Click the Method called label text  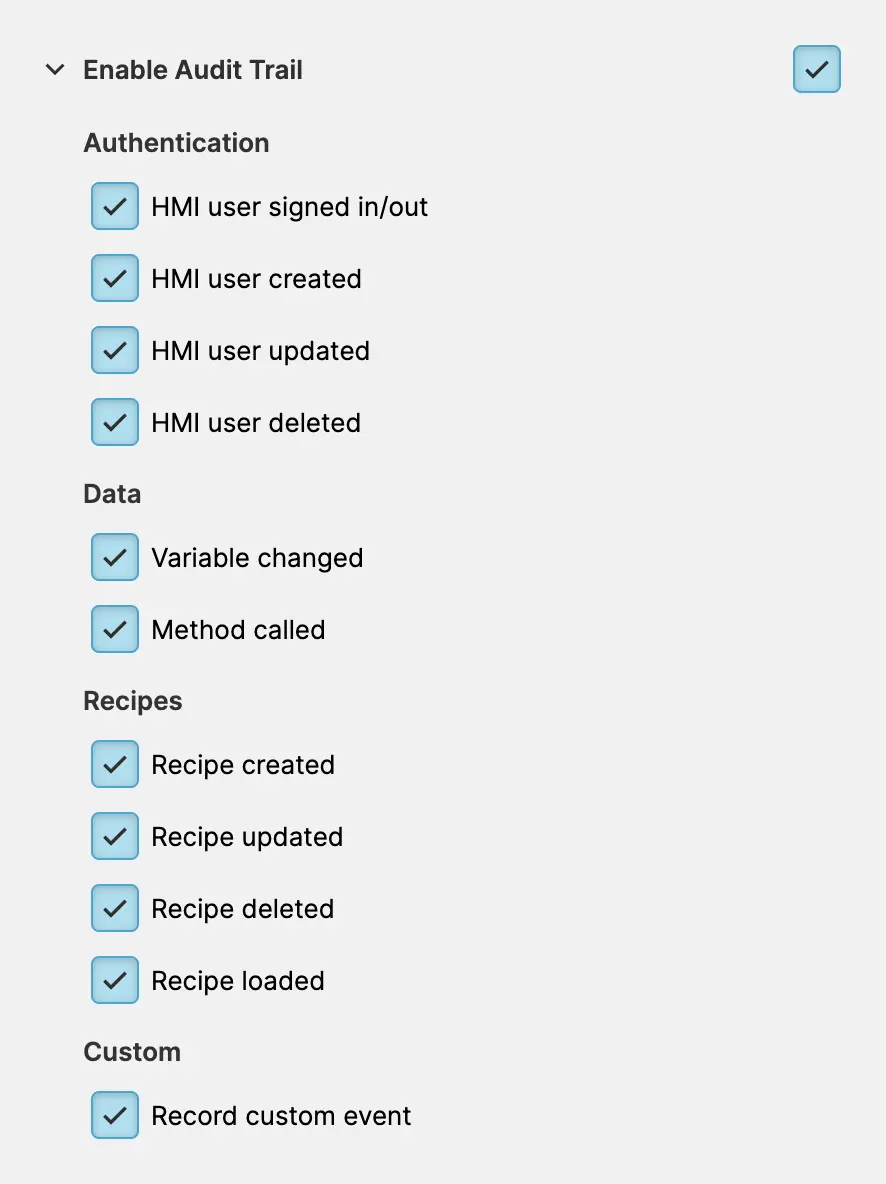238,630
